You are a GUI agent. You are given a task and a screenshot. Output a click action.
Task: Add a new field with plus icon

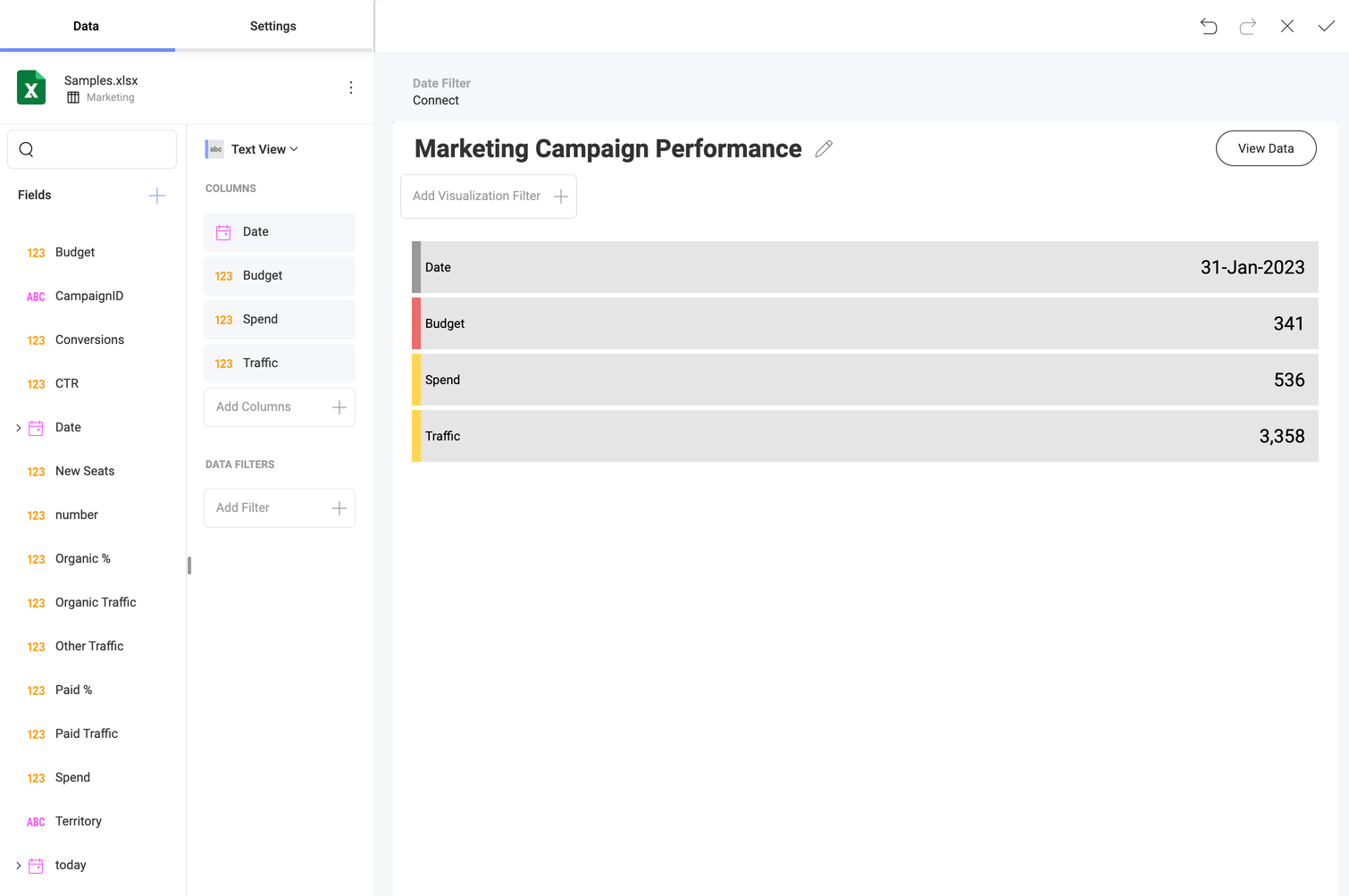coord(157,196)
